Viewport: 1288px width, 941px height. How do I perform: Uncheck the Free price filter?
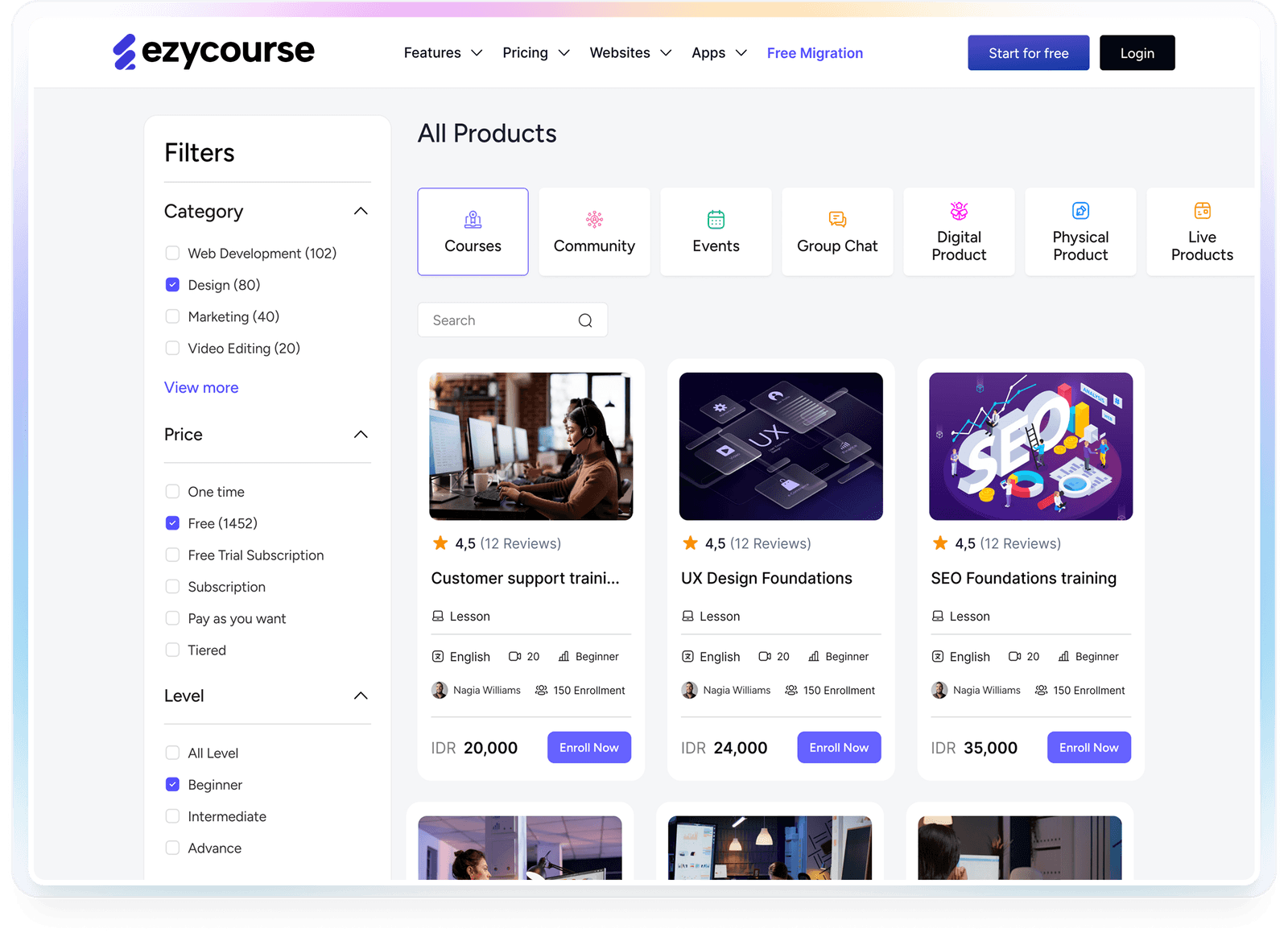point(172,523)
